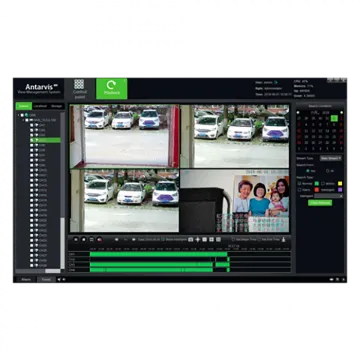Go to next month in calendar
Screen dimensions: 360x360
(341, 113)
